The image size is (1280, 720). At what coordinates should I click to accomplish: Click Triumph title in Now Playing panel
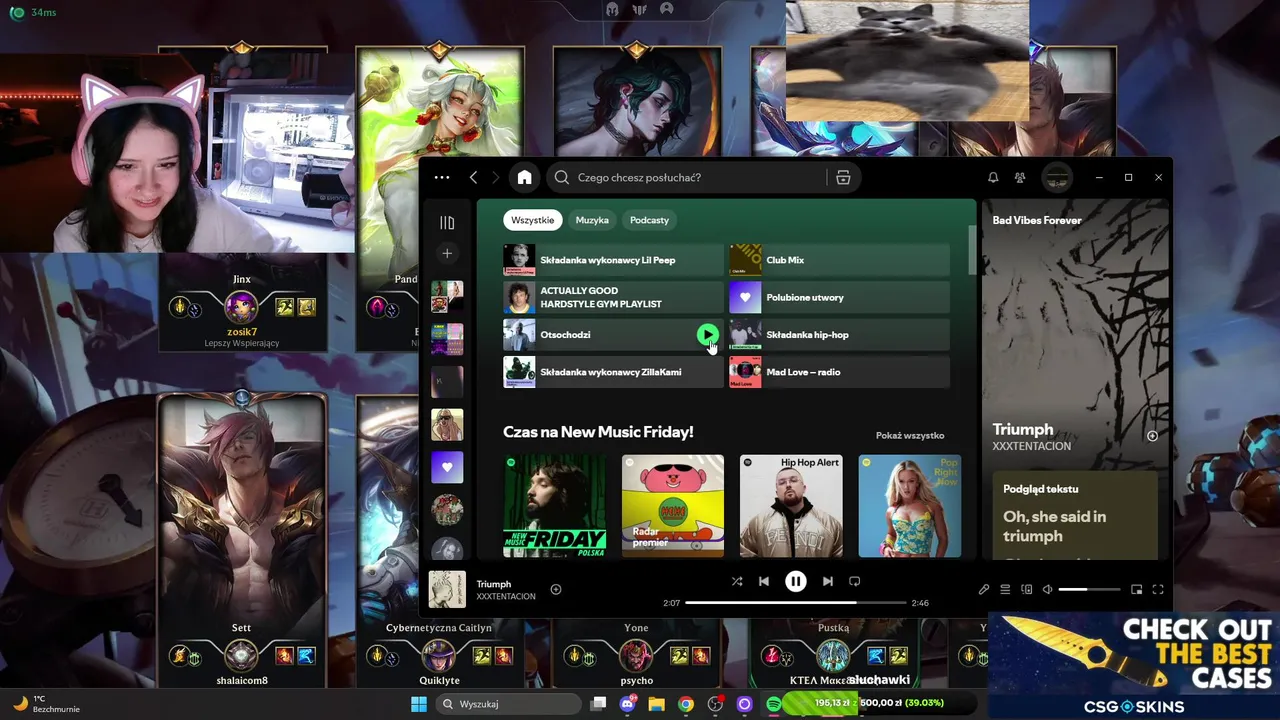[1023, 429]
